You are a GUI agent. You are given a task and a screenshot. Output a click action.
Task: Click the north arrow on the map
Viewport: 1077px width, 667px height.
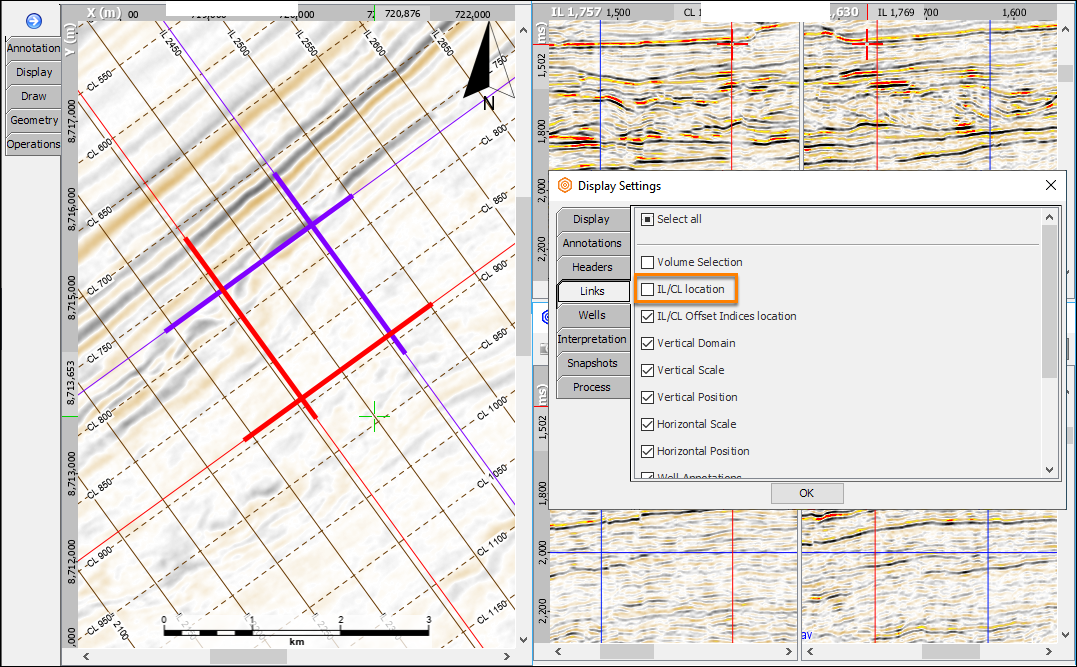[488, 67]
